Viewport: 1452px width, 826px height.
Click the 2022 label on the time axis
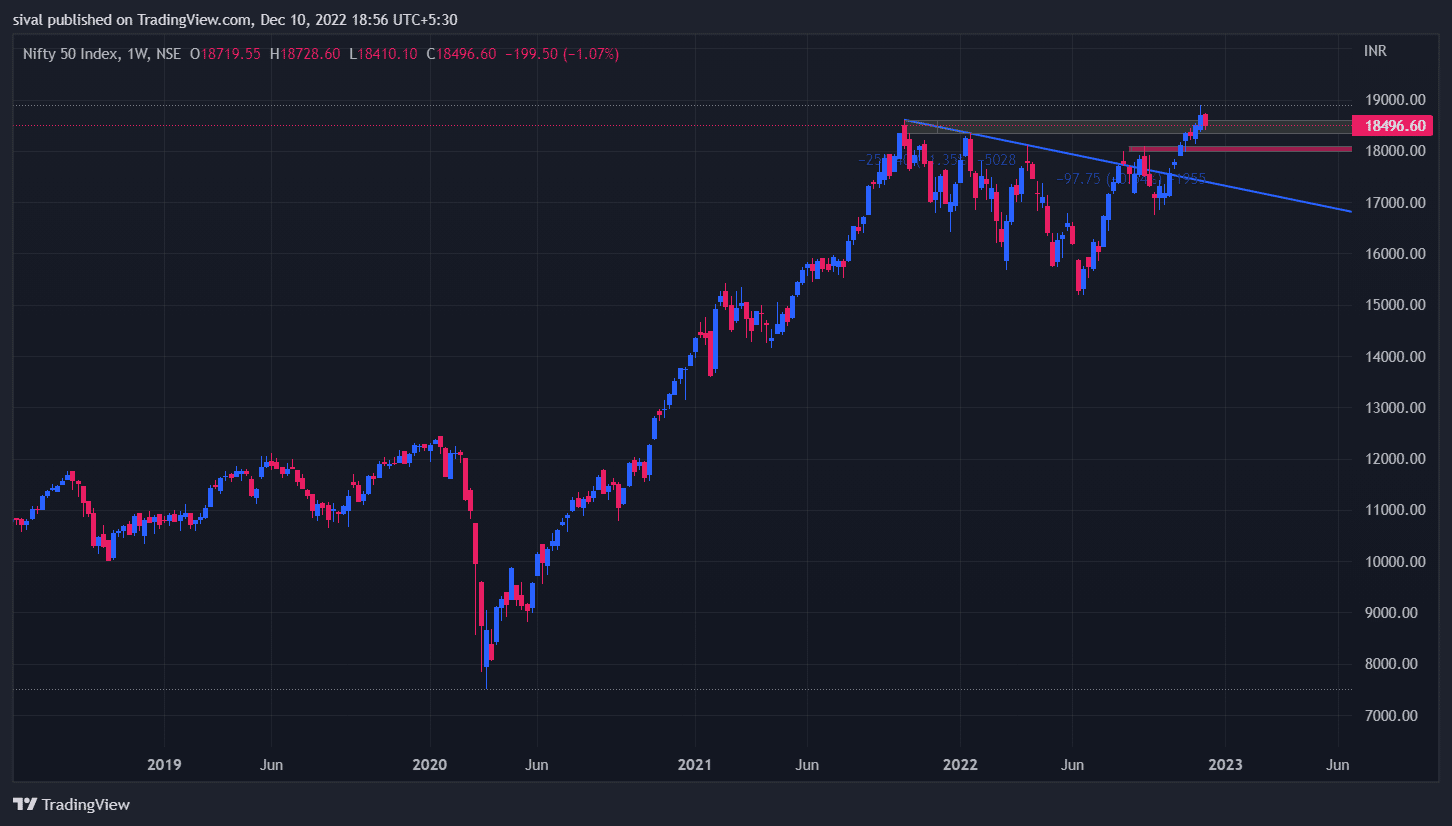[960, 765]
